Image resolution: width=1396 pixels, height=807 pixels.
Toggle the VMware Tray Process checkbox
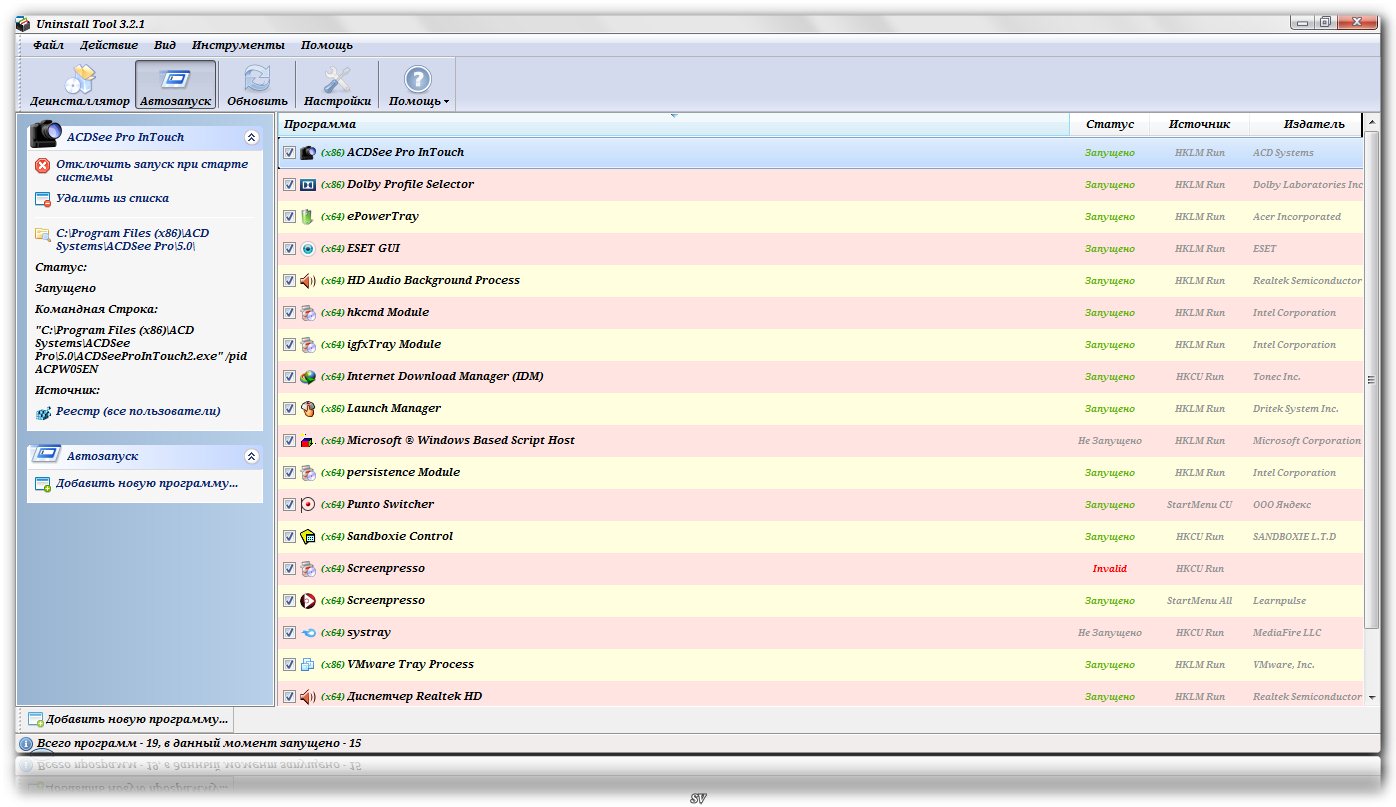(289, 665)
